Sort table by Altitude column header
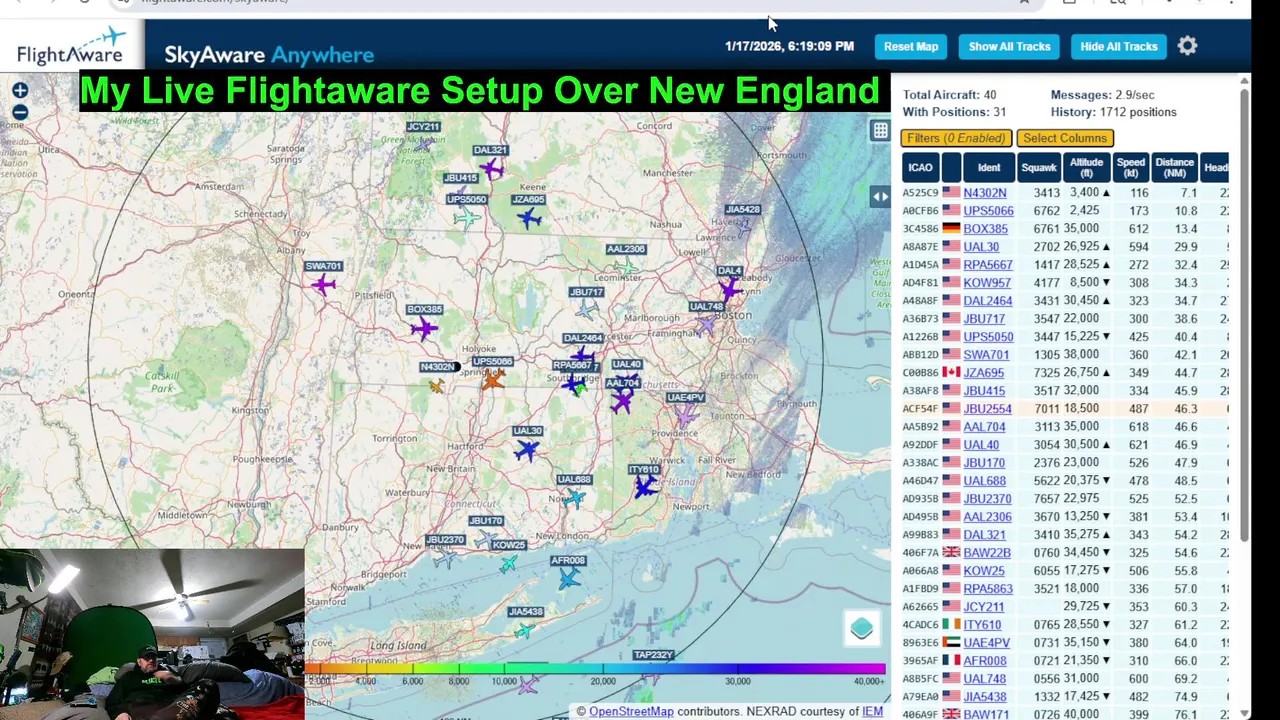1280x720 pixels. (1086, 168)
